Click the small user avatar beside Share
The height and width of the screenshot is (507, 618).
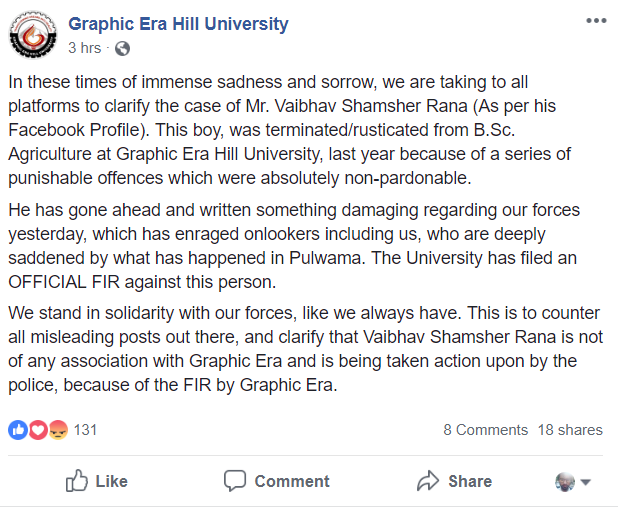point(565,482)
